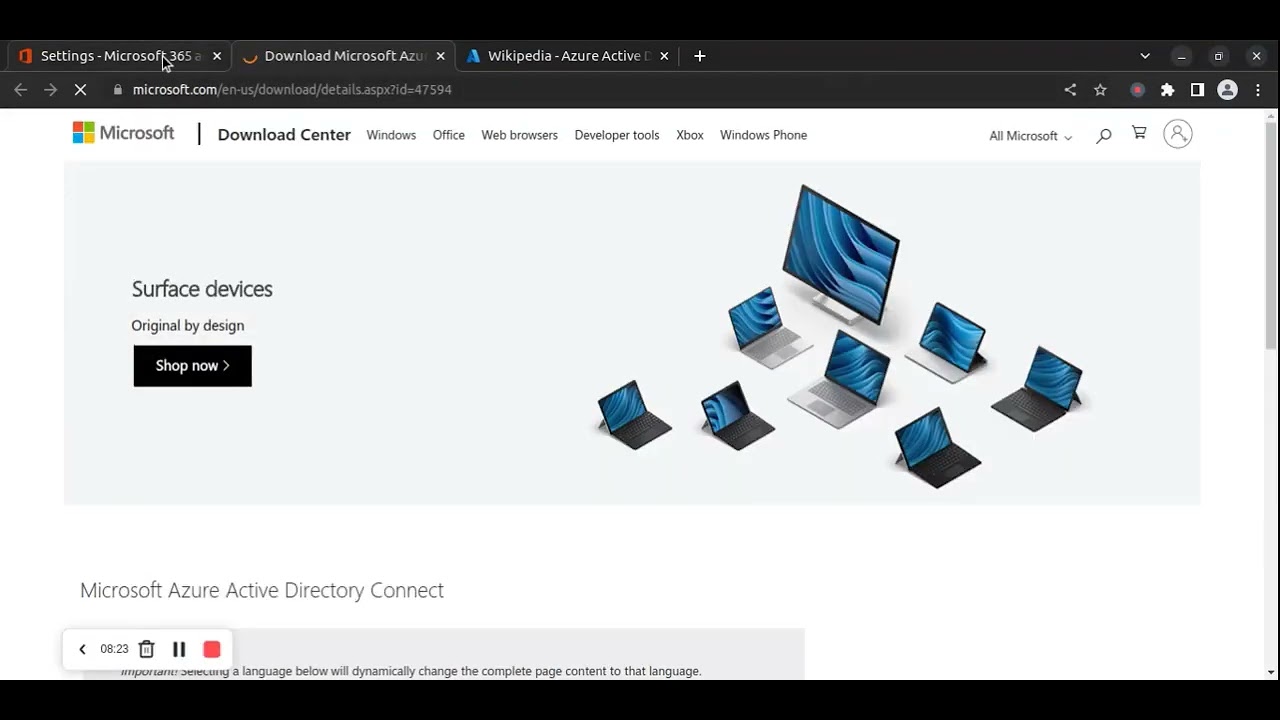Open the Xbox menu item
Image resolution: width=1280 pixels, height=720 pixels.
[690, 135]
